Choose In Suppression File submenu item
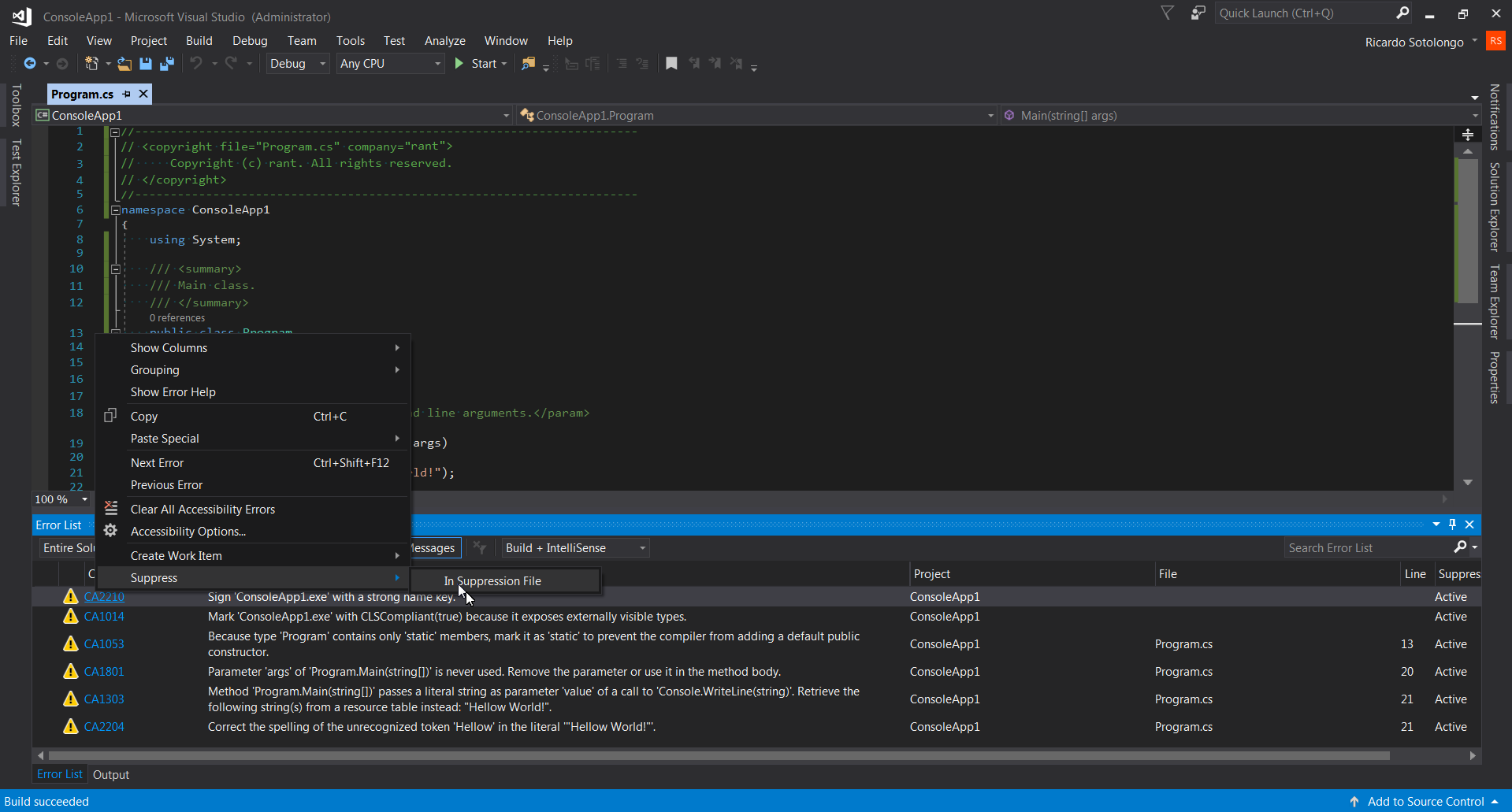 (505, 581)
